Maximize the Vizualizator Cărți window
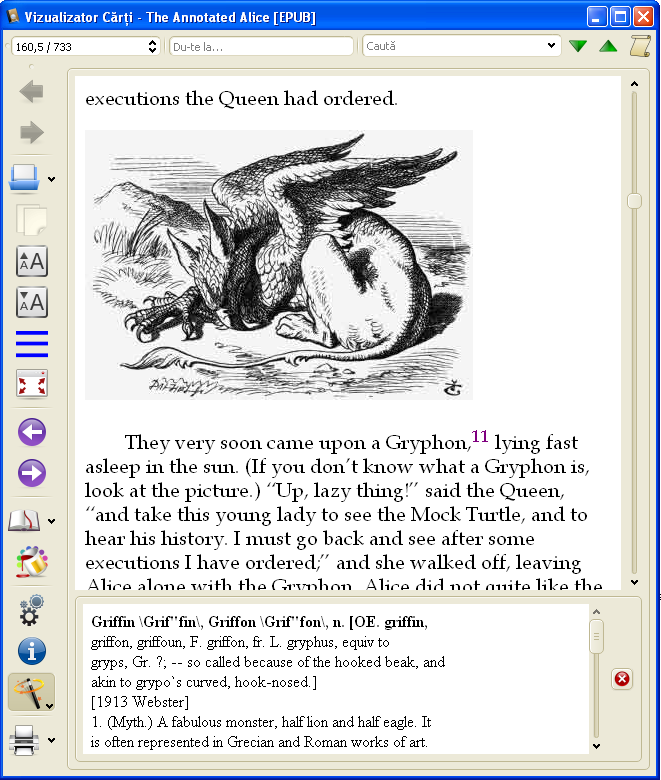Viewport: 661px width, 780px height. [x=620, y=16]
